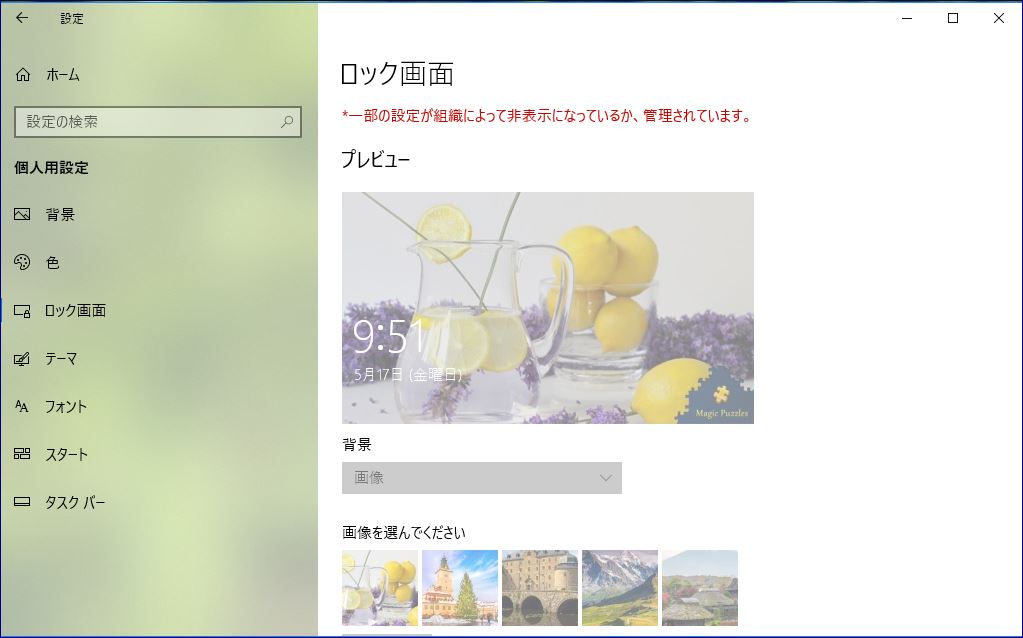Viewport: 1023px width, 638px height.
Task: Click the 色 palette icon
Action: pos(22,262)
